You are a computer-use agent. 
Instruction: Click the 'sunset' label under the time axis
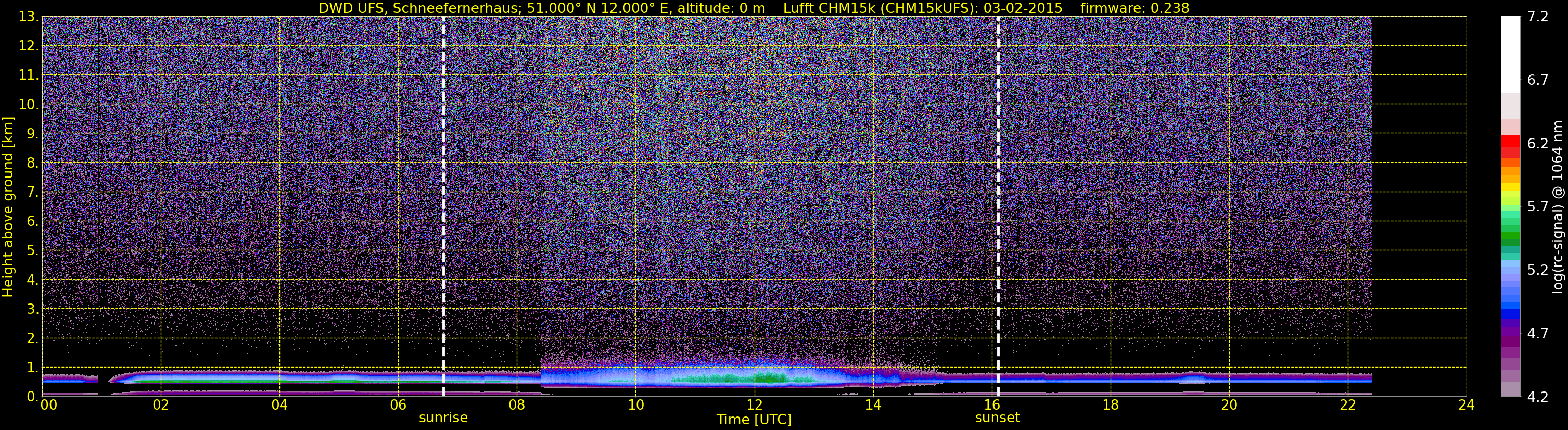point(997,418)
